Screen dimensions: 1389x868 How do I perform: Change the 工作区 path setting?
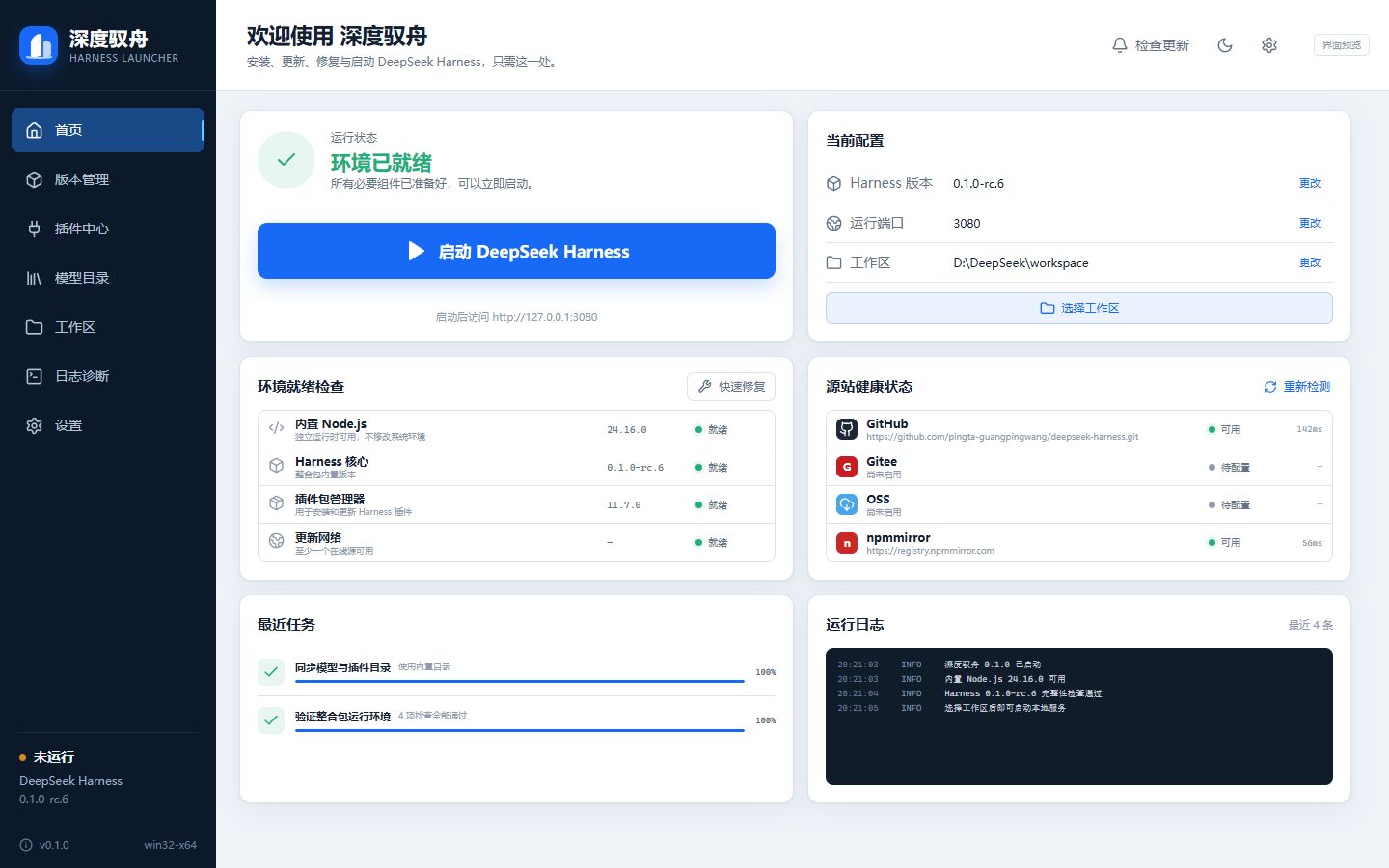tap(1310, 262)
